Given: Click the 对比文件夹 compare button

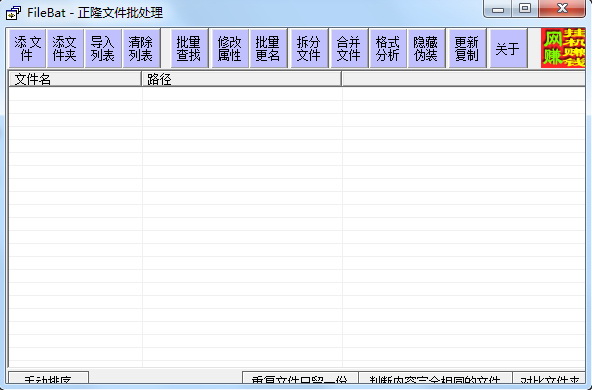Looking at the screenshot, I should tap(549, 378).
